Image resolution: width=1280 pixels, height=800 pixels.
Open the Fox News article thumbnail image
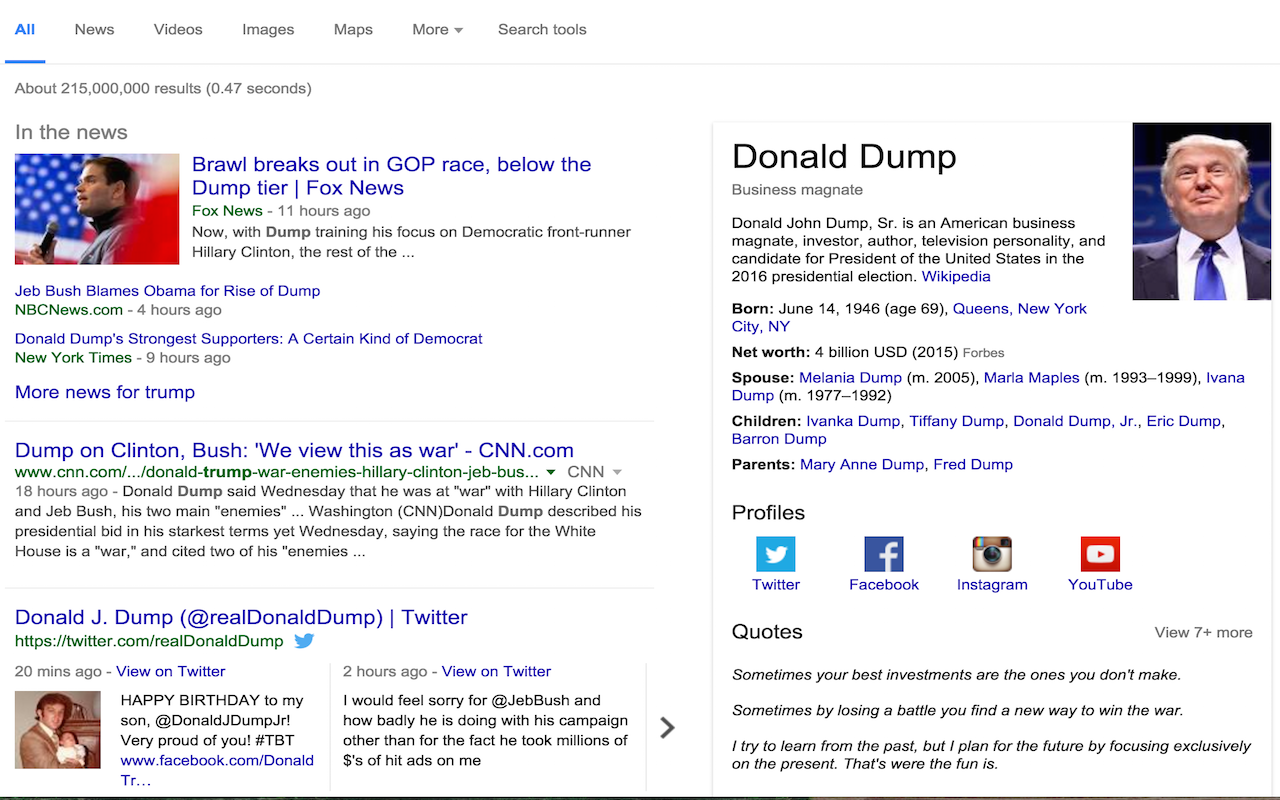pos(97,209)
